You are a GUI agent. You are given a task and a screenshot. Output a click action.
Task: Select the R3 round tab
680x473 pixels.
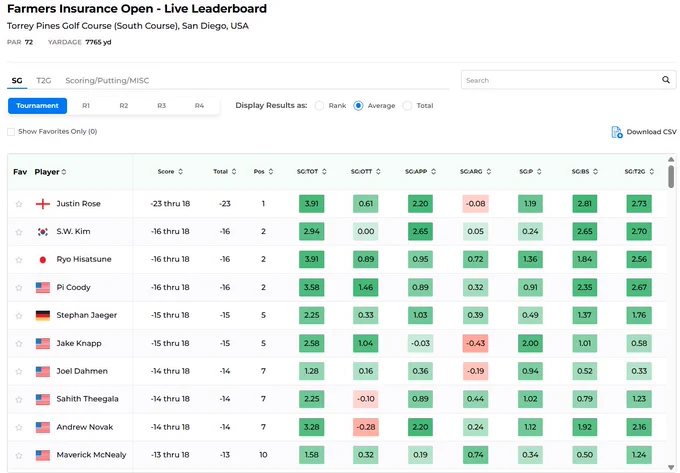coord(161,105)
